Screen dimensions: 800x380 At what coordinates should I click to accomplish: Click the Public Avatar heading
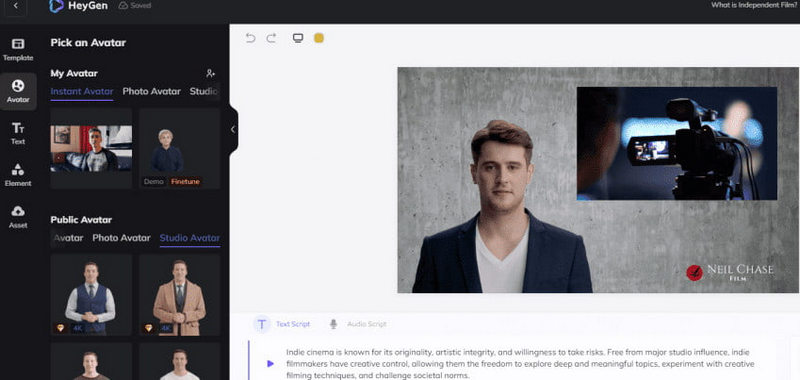pyautogui.click(x=81, y=220)
